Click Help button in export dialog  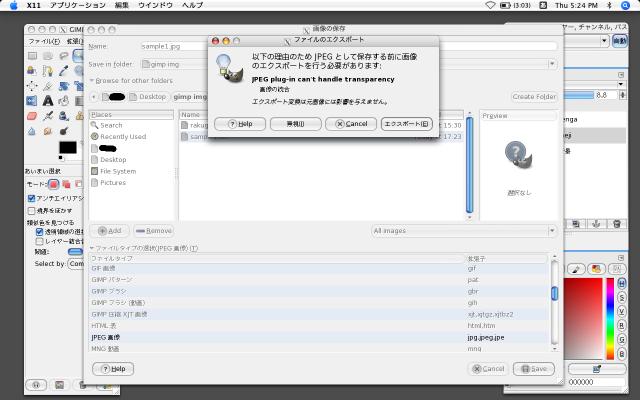click(240, 124)
